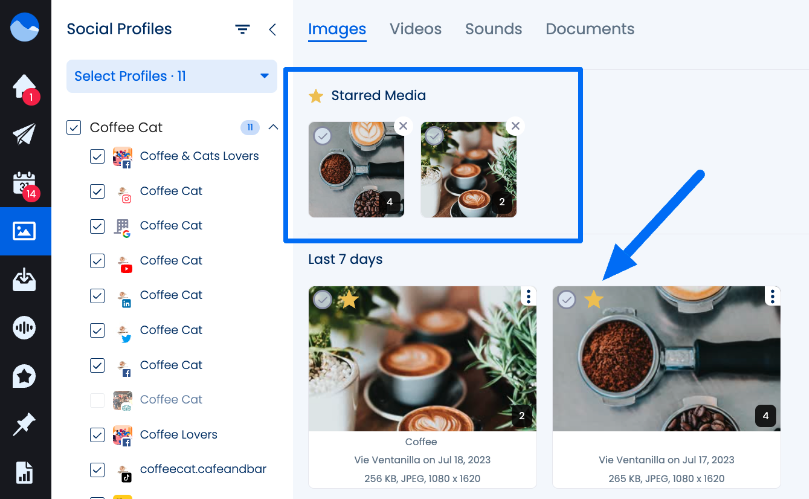Uncheck the Coffee Cat LinkedIn checkbox
This screenshot has width=809, height=499.
(x=98, y=296)
